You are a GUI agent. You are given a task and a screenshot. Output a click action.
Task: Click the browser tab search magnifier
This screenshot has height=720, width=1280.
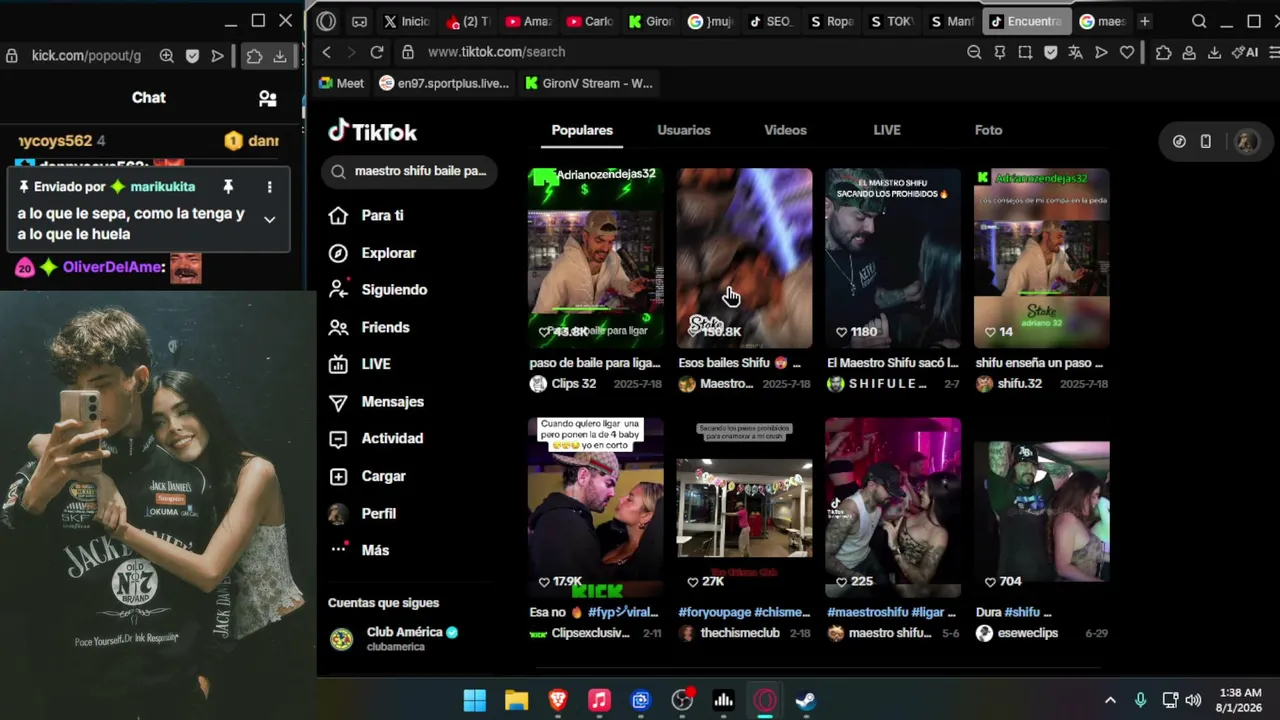(1199, 21)
